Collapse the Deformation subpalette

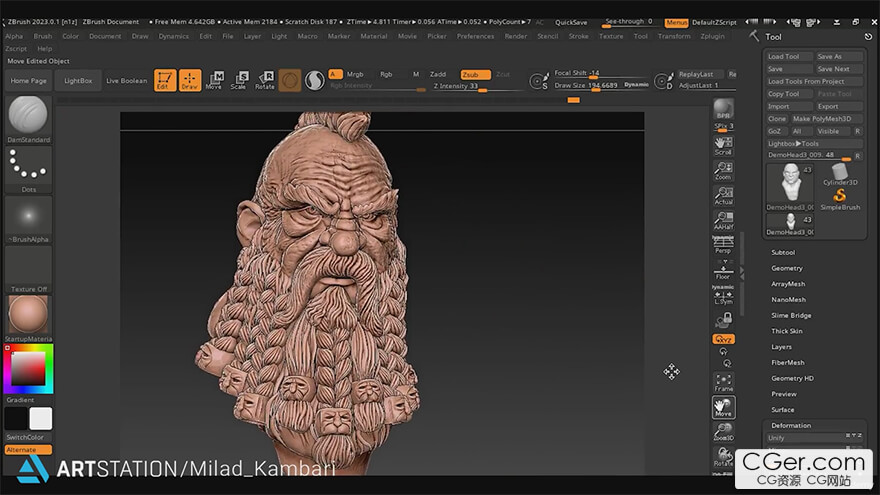point(791,425)
